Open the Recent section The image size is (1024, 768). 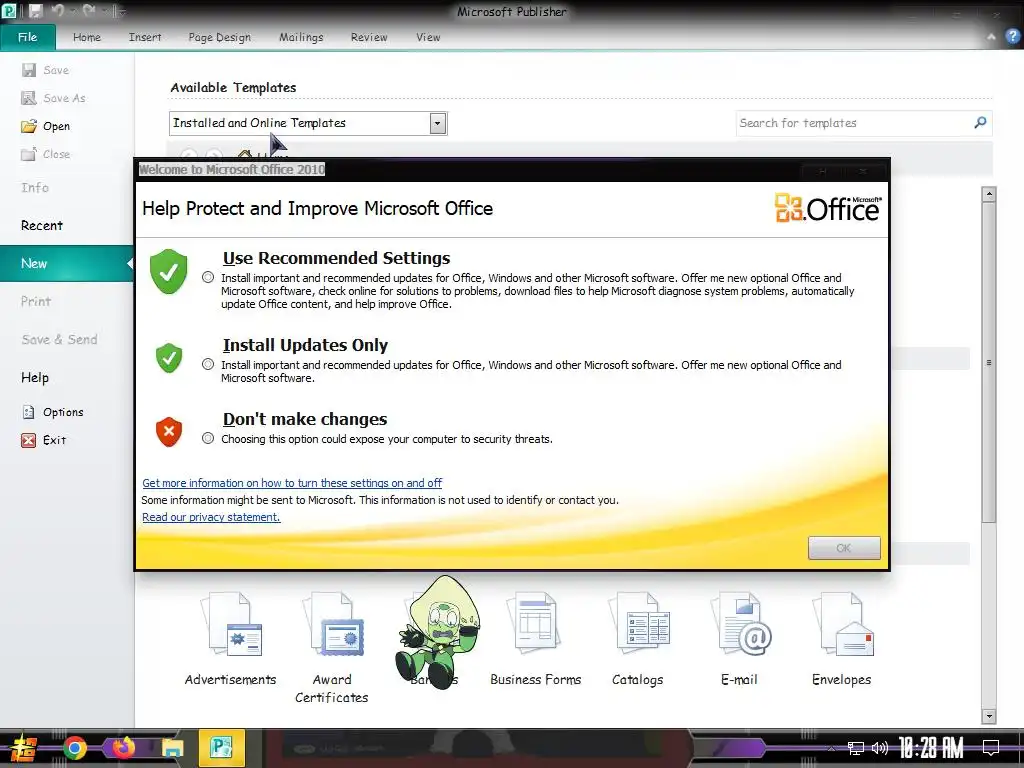[x=42, y=225]
